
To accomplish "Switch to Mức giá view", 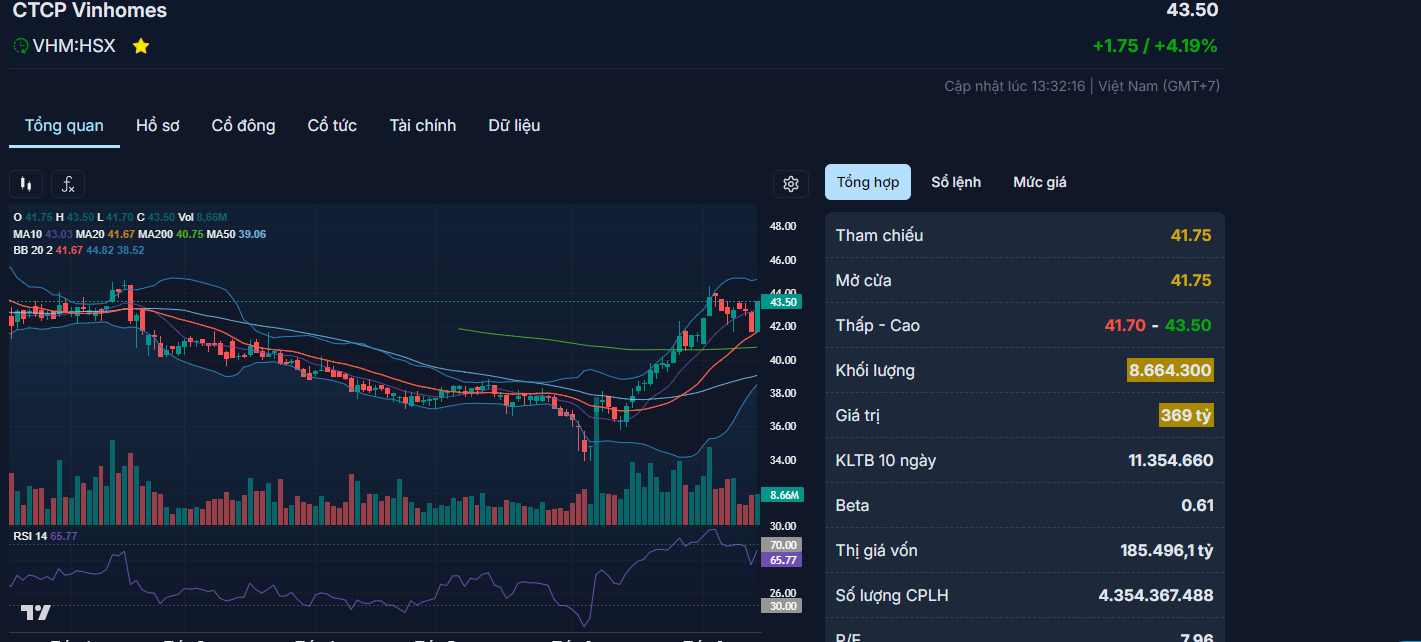I will pos(1039,182).
